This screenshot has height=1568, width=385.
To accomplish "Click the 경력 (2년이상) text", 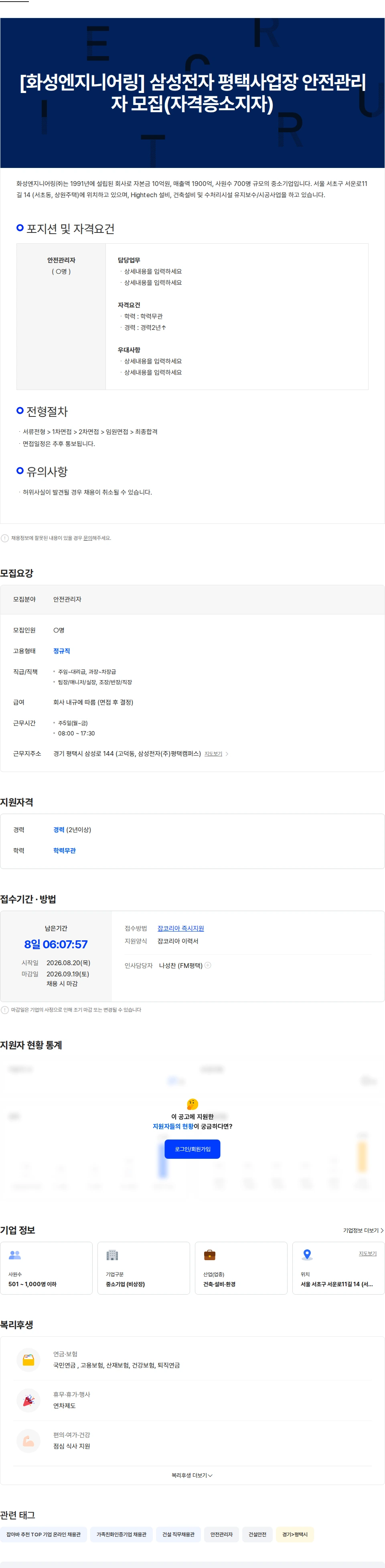I will [x=72, y=830].
